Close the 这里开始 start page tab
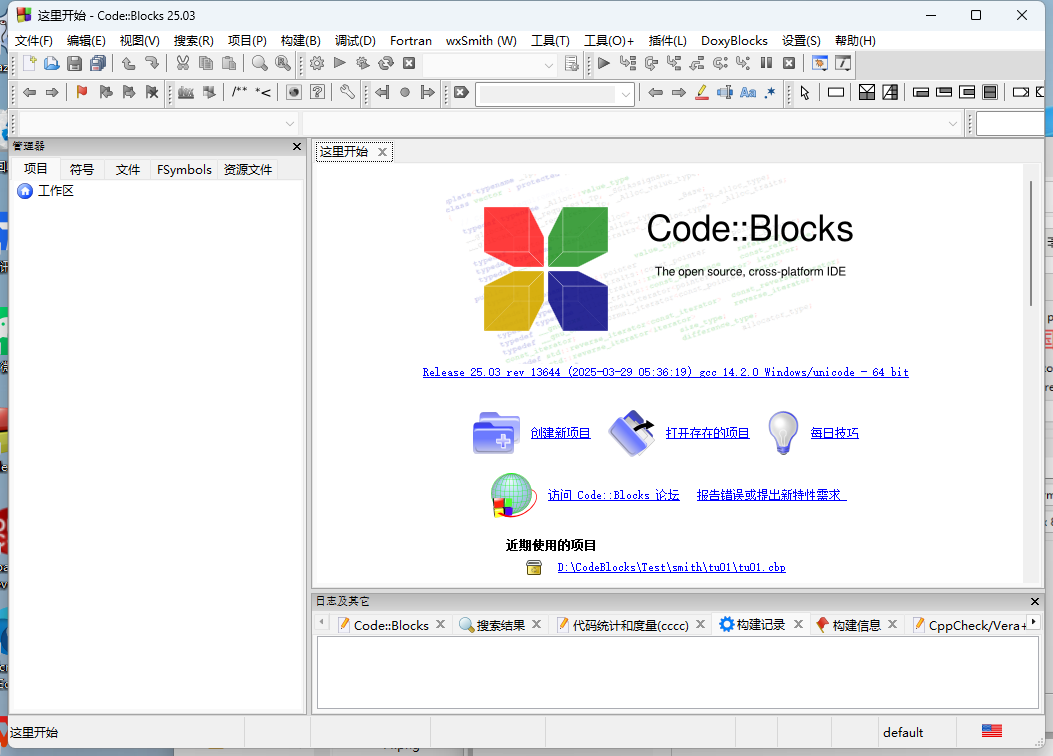This screenshot has height=756, width=1053. pos(382,152)
